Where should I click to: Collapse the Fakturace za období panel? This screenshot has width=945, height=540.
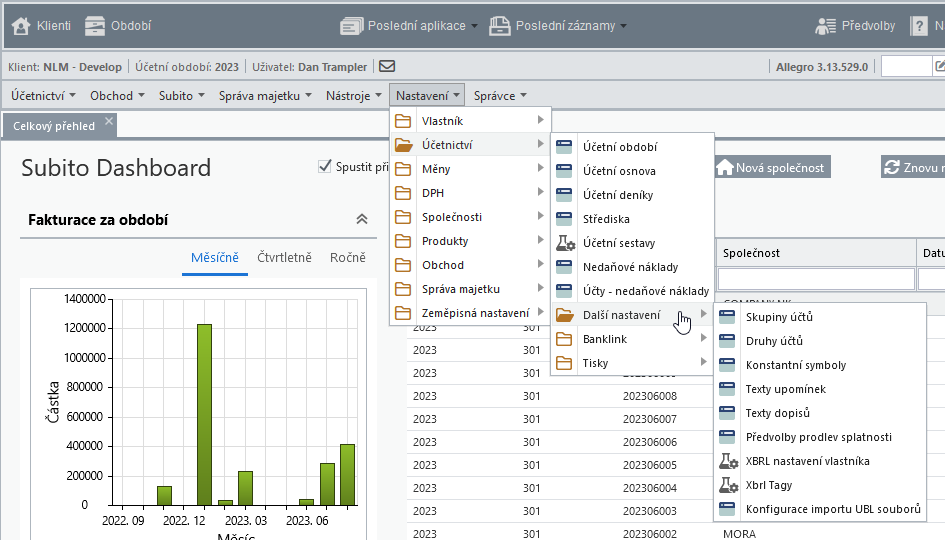point(362,219)
